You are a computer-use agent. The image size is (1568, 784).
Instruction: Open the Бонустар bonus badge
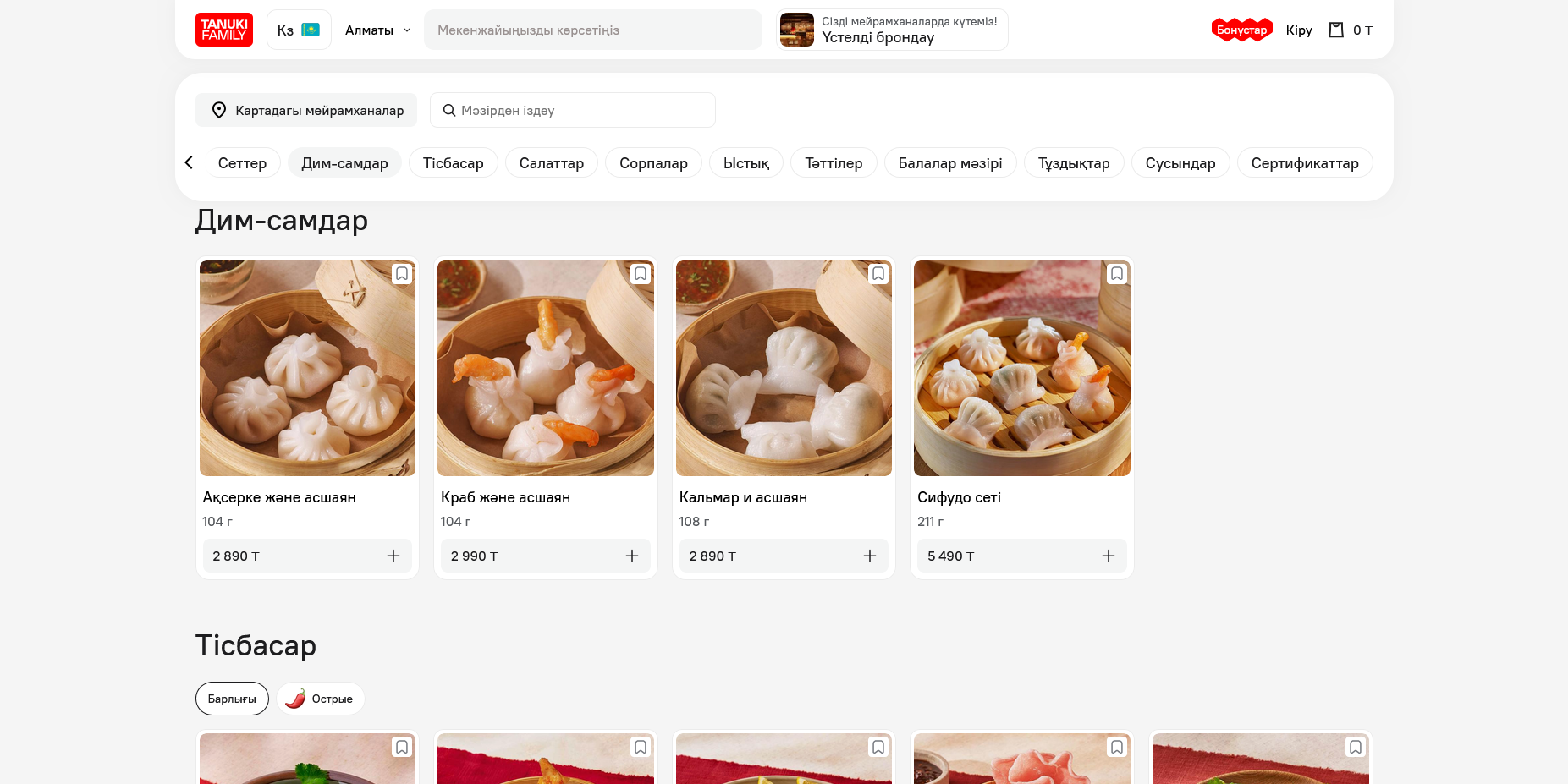click(1241, 30)
